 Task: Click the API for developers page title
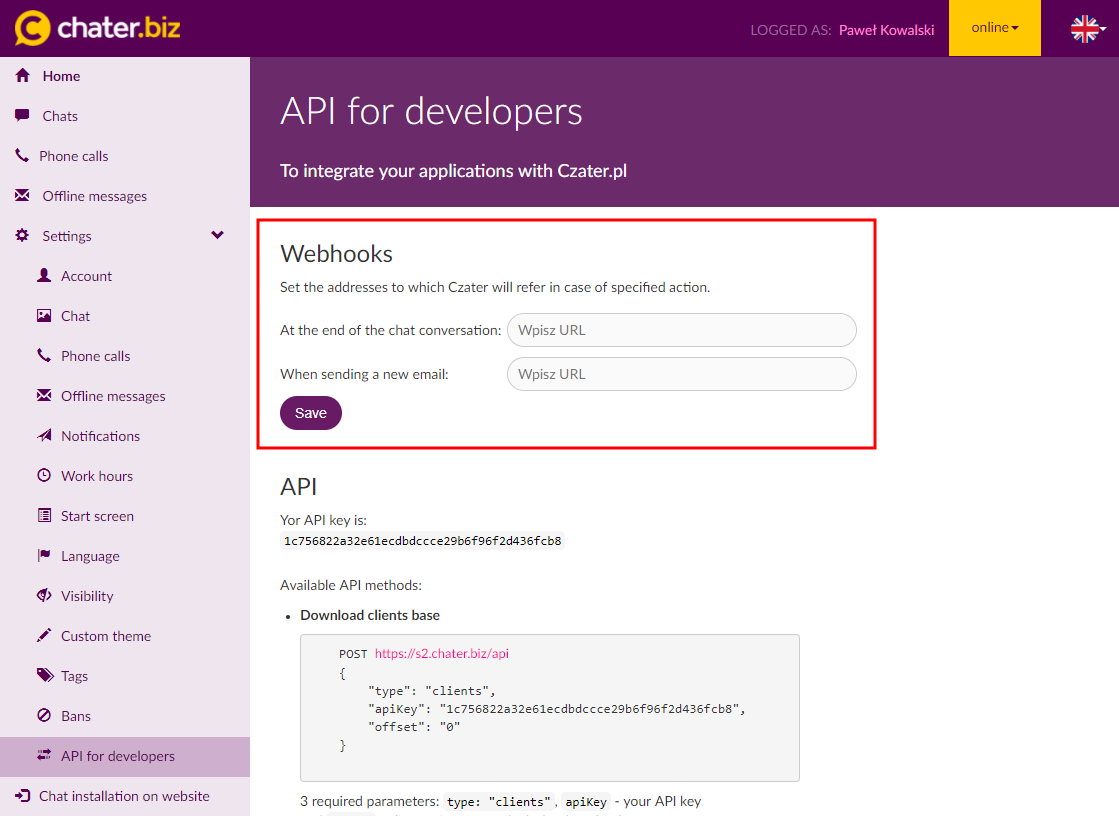tap(431, 111)
